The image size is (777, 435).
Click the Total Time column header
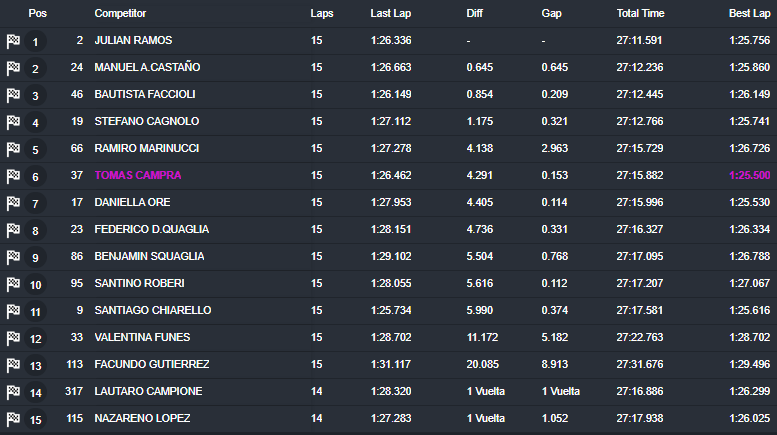(x=641, y=14)
